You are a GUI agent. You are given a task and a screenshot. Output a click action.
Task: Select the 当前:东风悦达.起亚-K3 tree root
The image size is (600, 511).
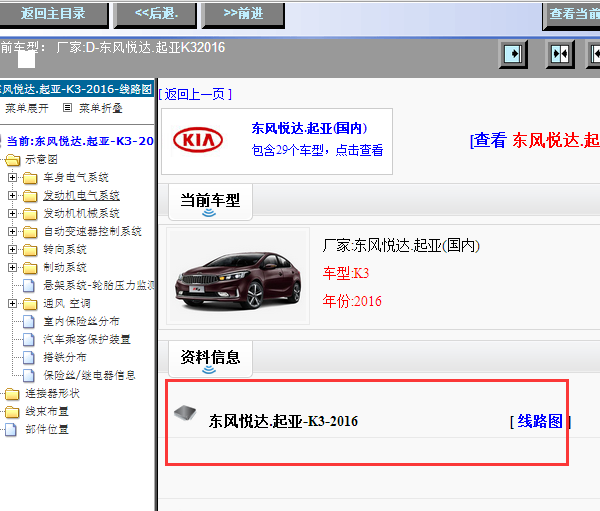[80, 141]
